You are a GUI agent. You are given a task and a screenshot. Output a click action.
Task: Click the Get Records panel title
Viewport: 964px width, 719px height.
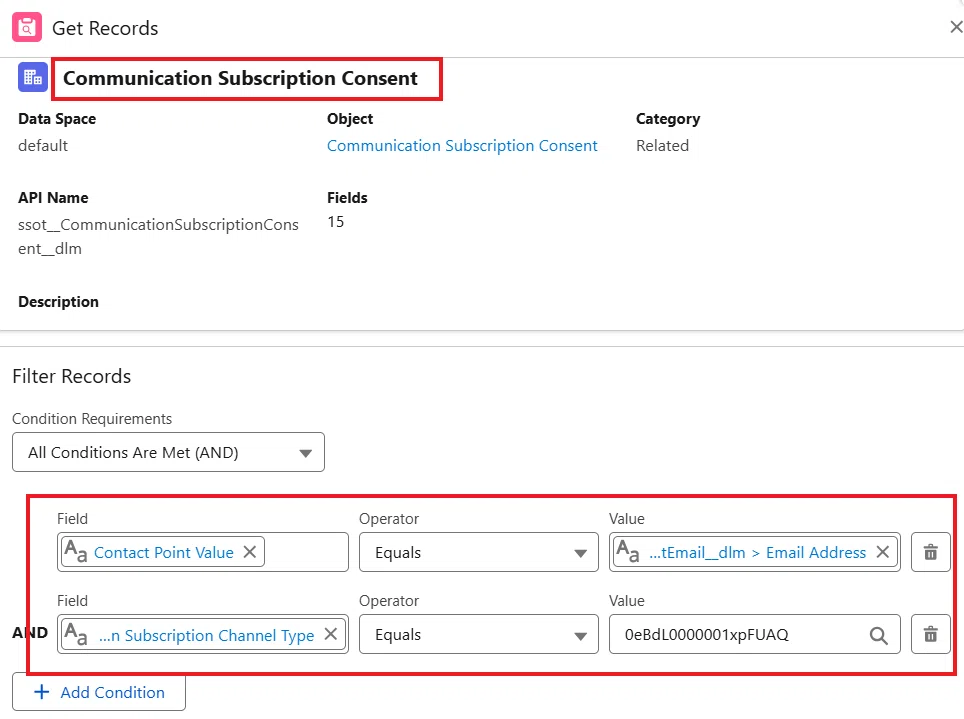point(105,28)
